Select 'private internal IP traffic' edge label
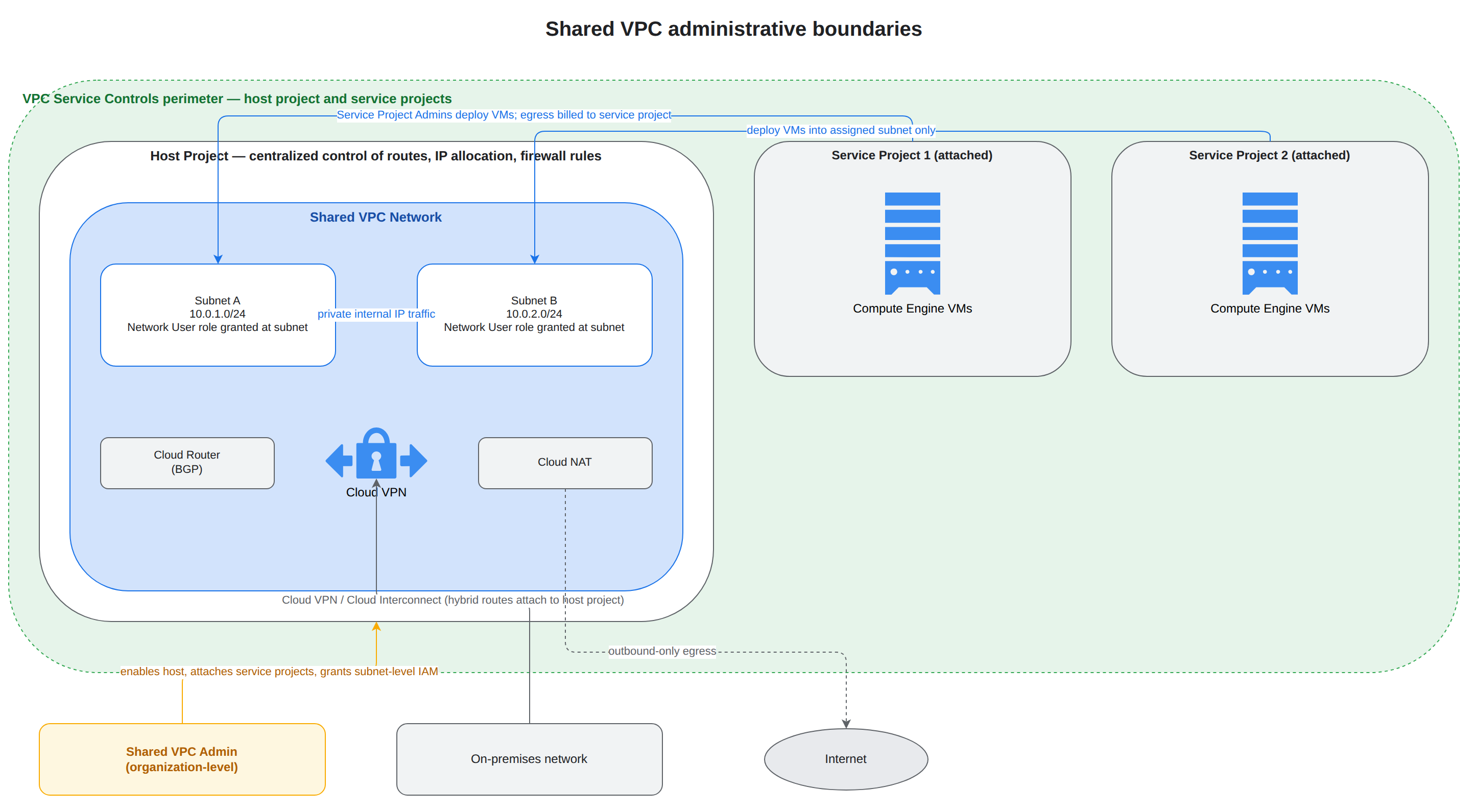The image size is (1476, 812). (x=376, y=314)
